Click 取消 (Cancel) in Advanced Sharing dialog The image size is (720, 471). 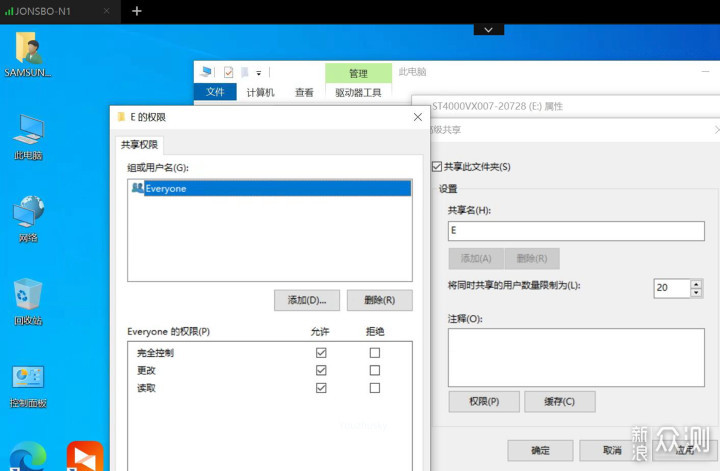[612, 450]
